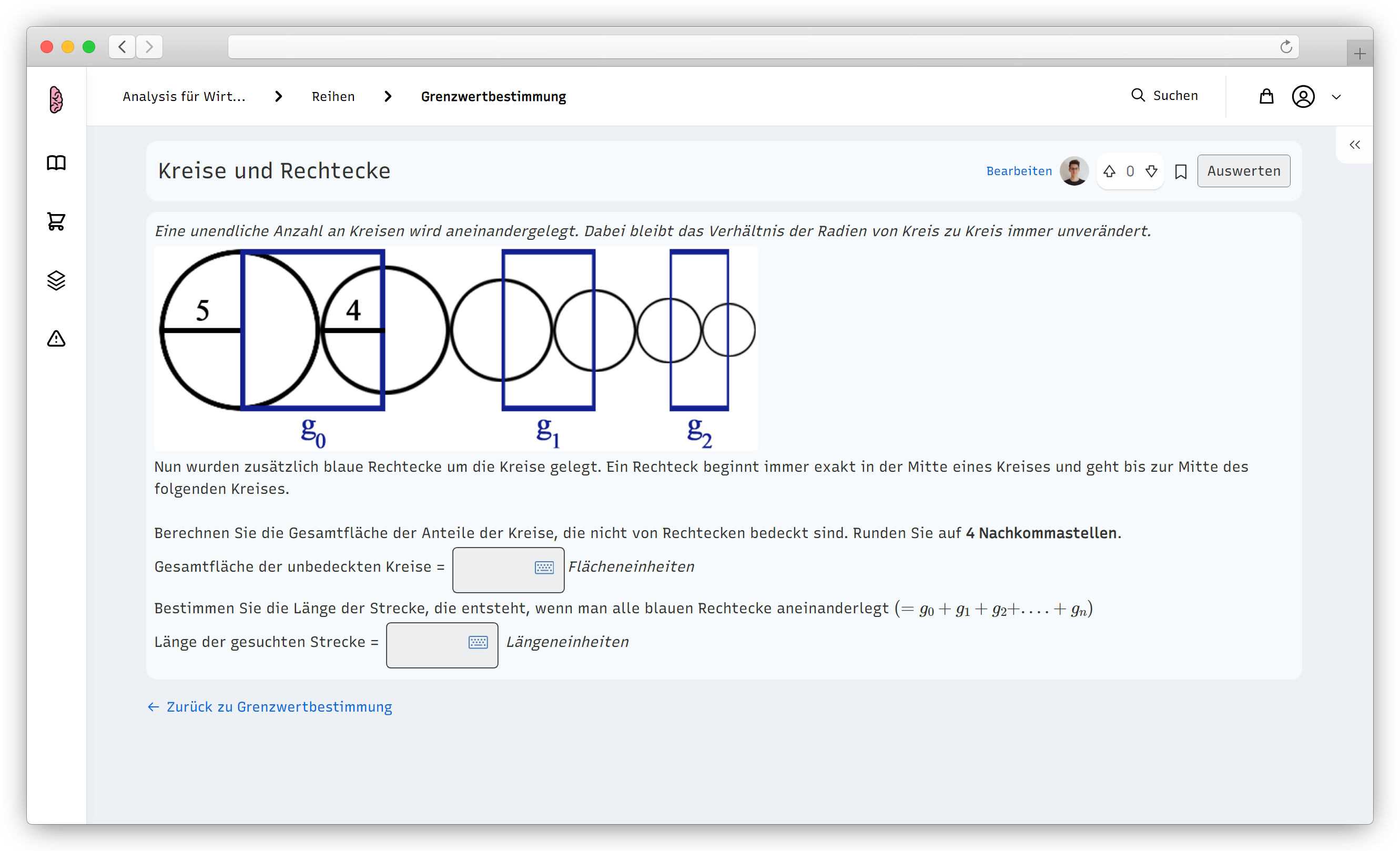The width and height of the screenshot is (1400, 851).
Task: Open the warning triangle sidebar icon
Action: (x=56, y=339)
